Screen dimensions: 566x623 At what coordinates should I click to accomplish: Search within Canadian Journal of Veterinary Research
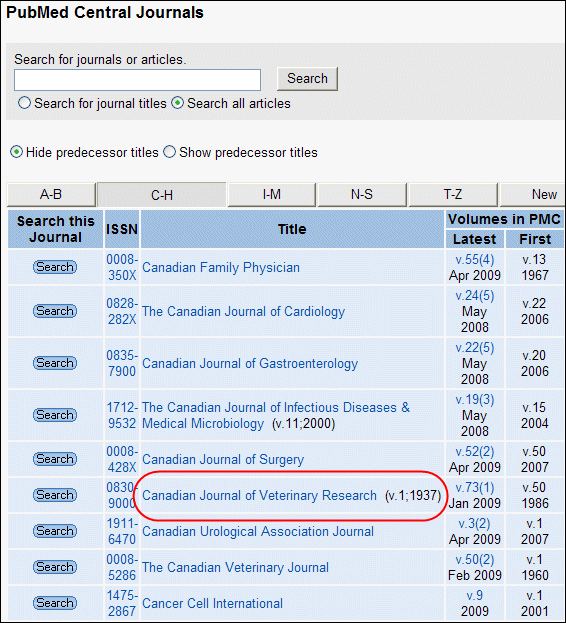point(55,495)
